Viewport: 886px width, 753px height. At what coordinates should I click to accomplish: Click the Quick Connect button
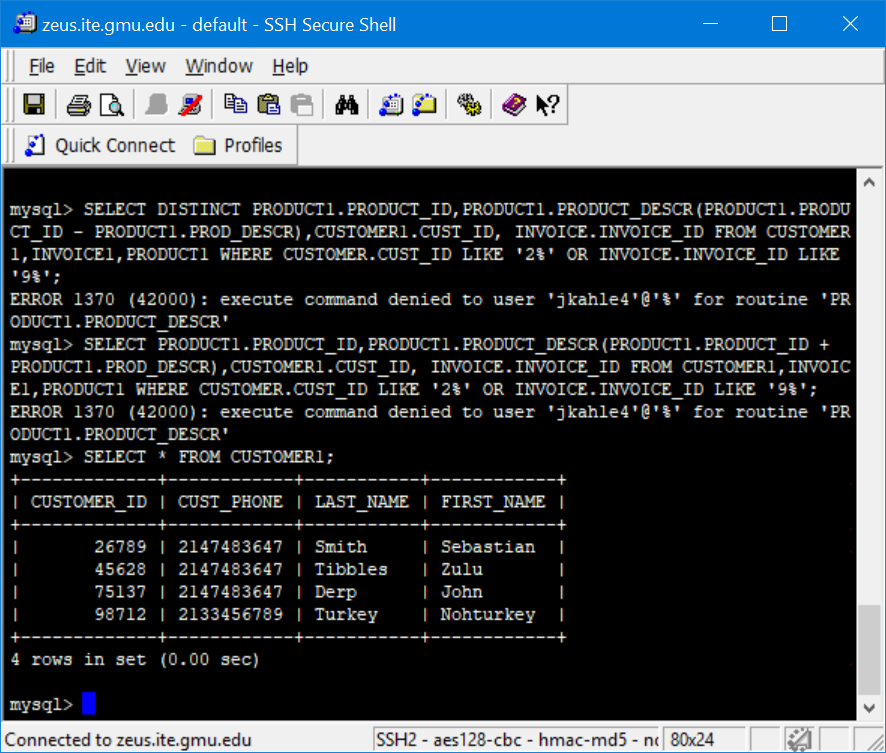click(100, 146)
